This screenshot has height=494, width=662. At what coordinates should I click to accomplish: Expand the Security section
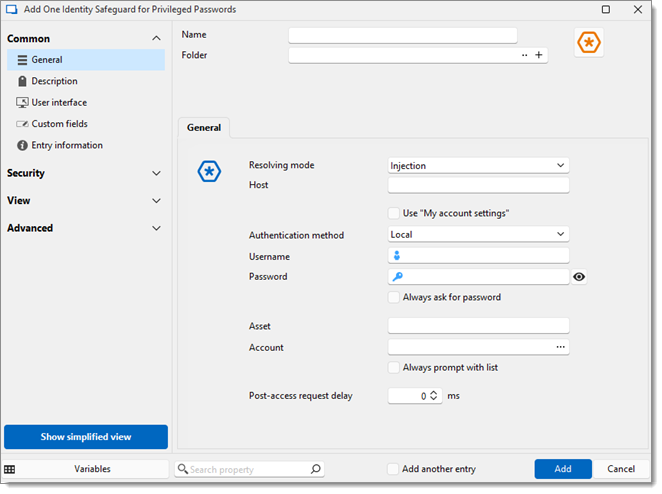point(156,173)
